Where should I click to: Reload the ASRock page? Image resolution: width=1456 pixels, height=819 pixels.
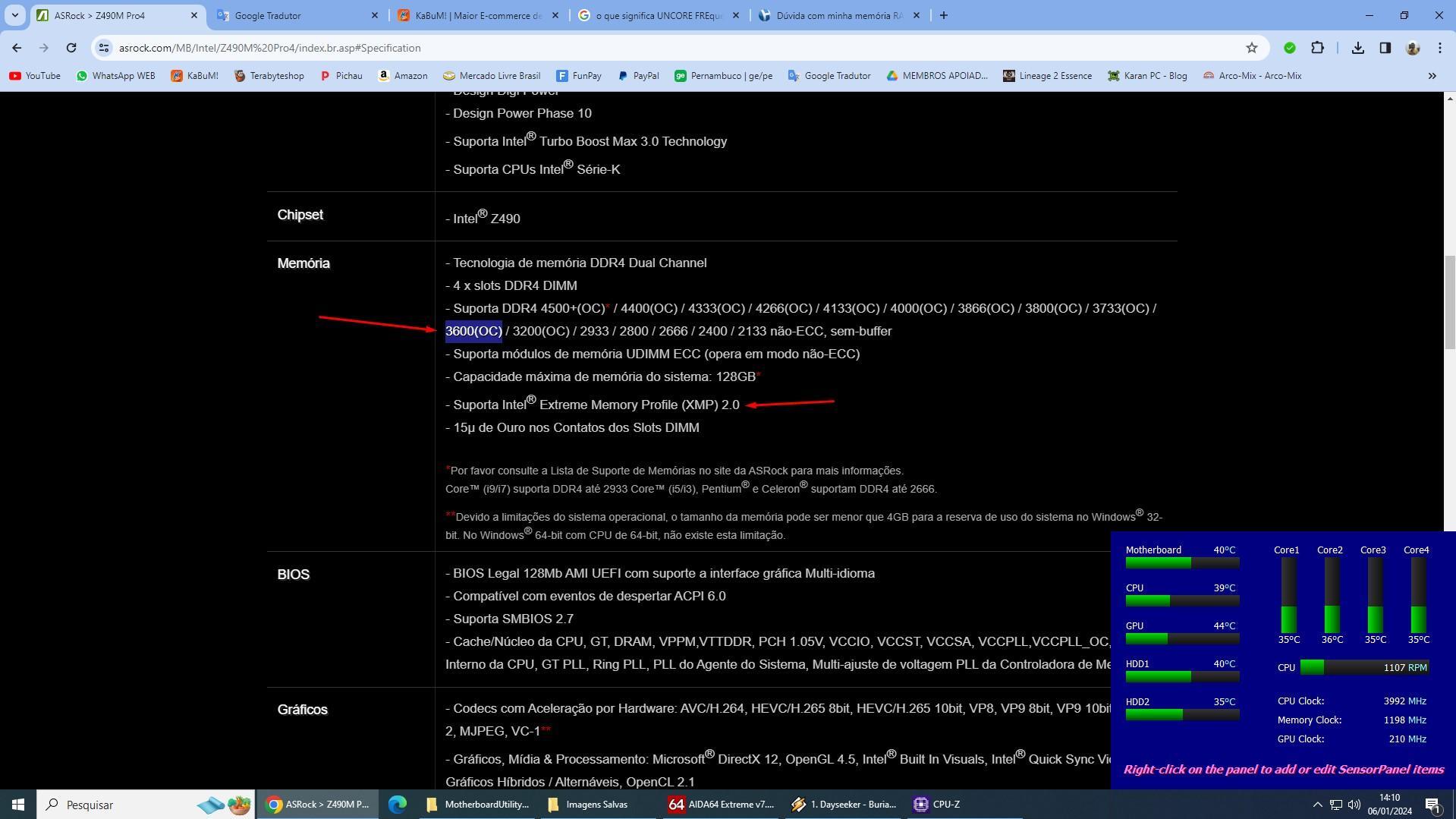(x=71, y=48)
